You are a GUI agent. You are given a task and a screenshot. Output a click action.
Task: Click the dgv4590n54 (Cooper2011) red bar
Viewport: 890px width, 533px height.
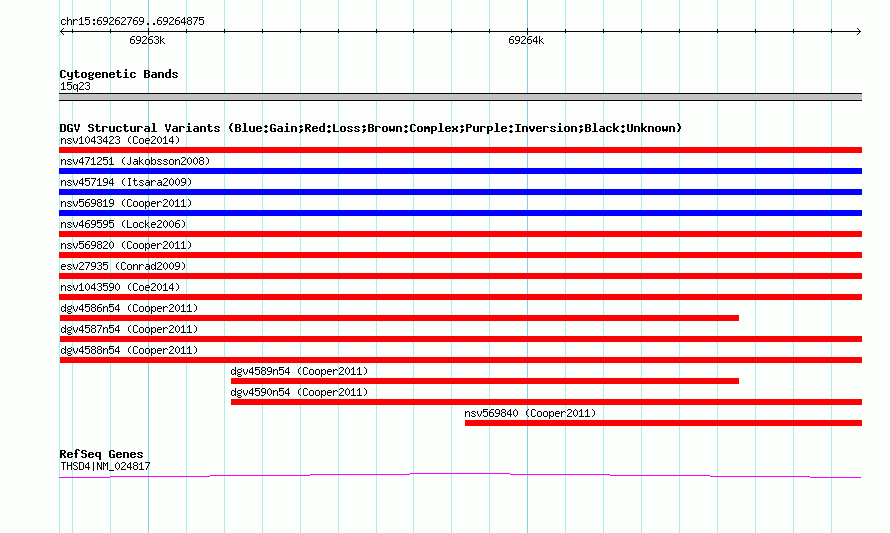pos(546,402)
